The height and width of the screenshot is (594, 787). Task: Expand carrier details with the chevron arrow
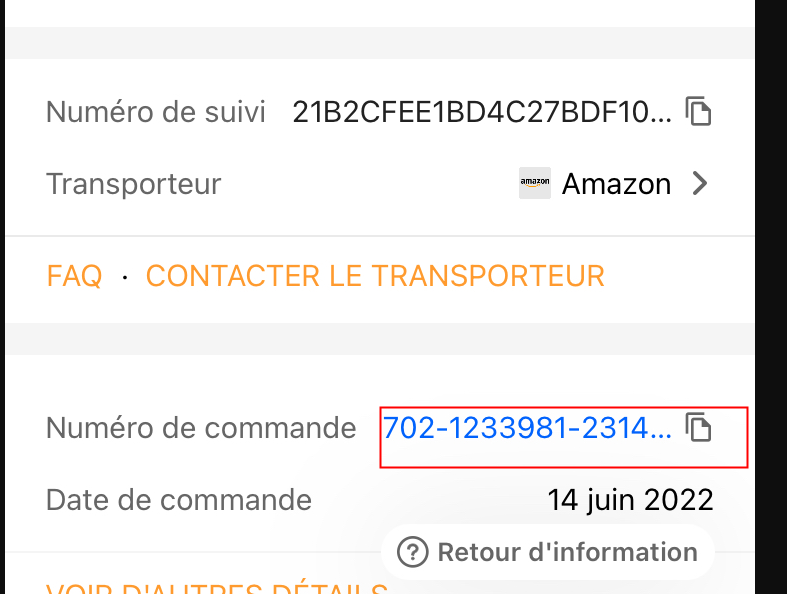[700, 184]
